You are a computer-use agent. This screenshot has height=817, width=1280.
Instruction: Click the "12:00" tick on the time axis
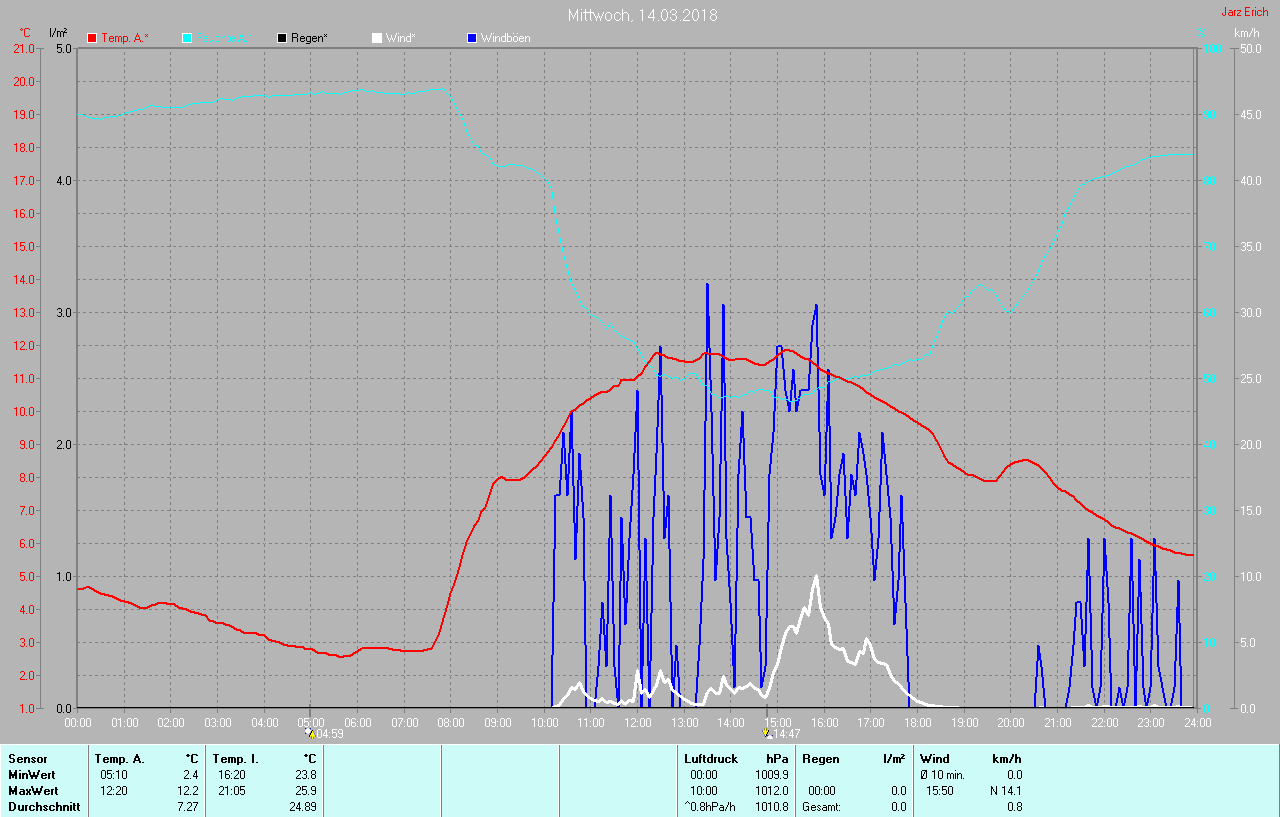[637, 722]
